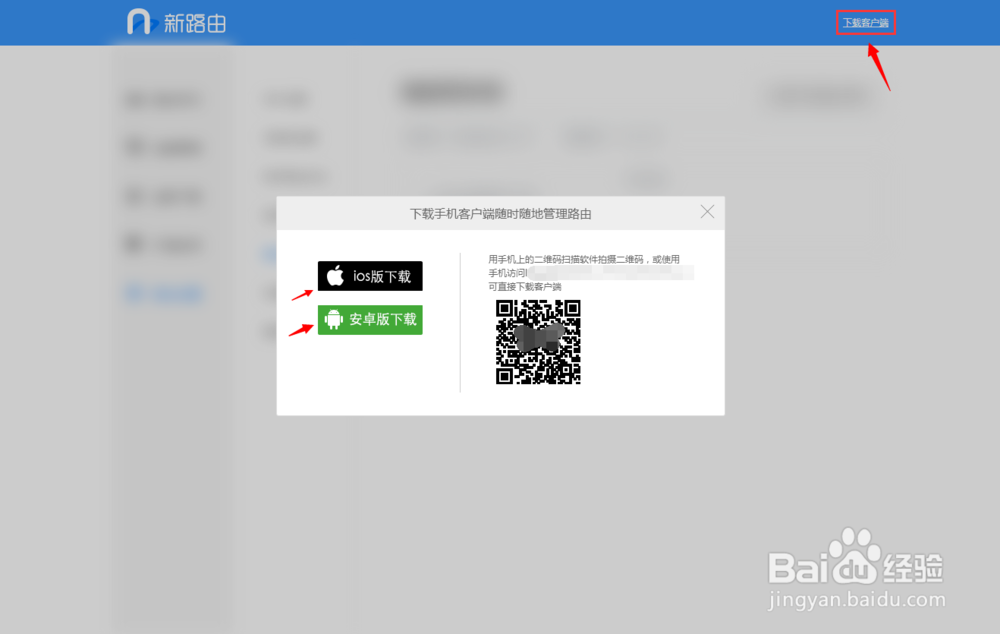This screenshot has height=634, width=1000.
Task: Click the fourth sidebar menu icon
Action: click(x=135, y=244)
